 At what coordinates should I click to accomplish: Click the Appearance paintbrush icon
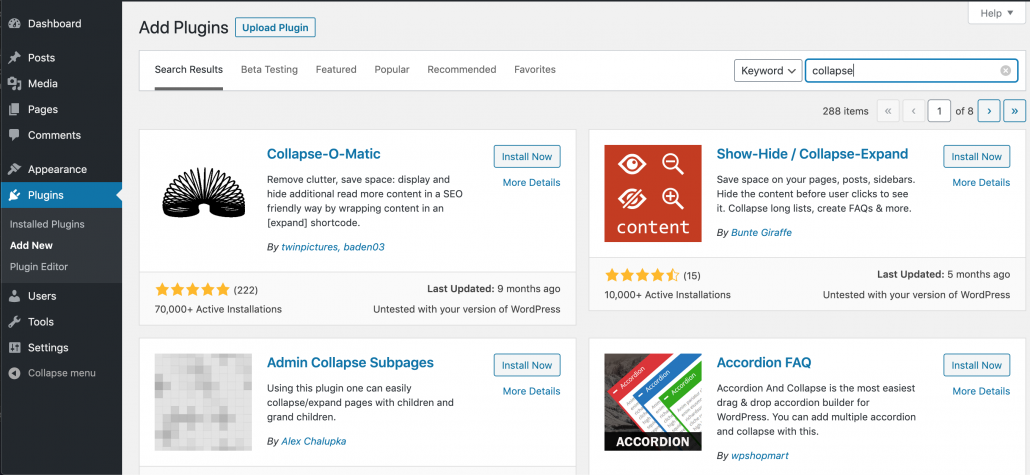point(14,170)
